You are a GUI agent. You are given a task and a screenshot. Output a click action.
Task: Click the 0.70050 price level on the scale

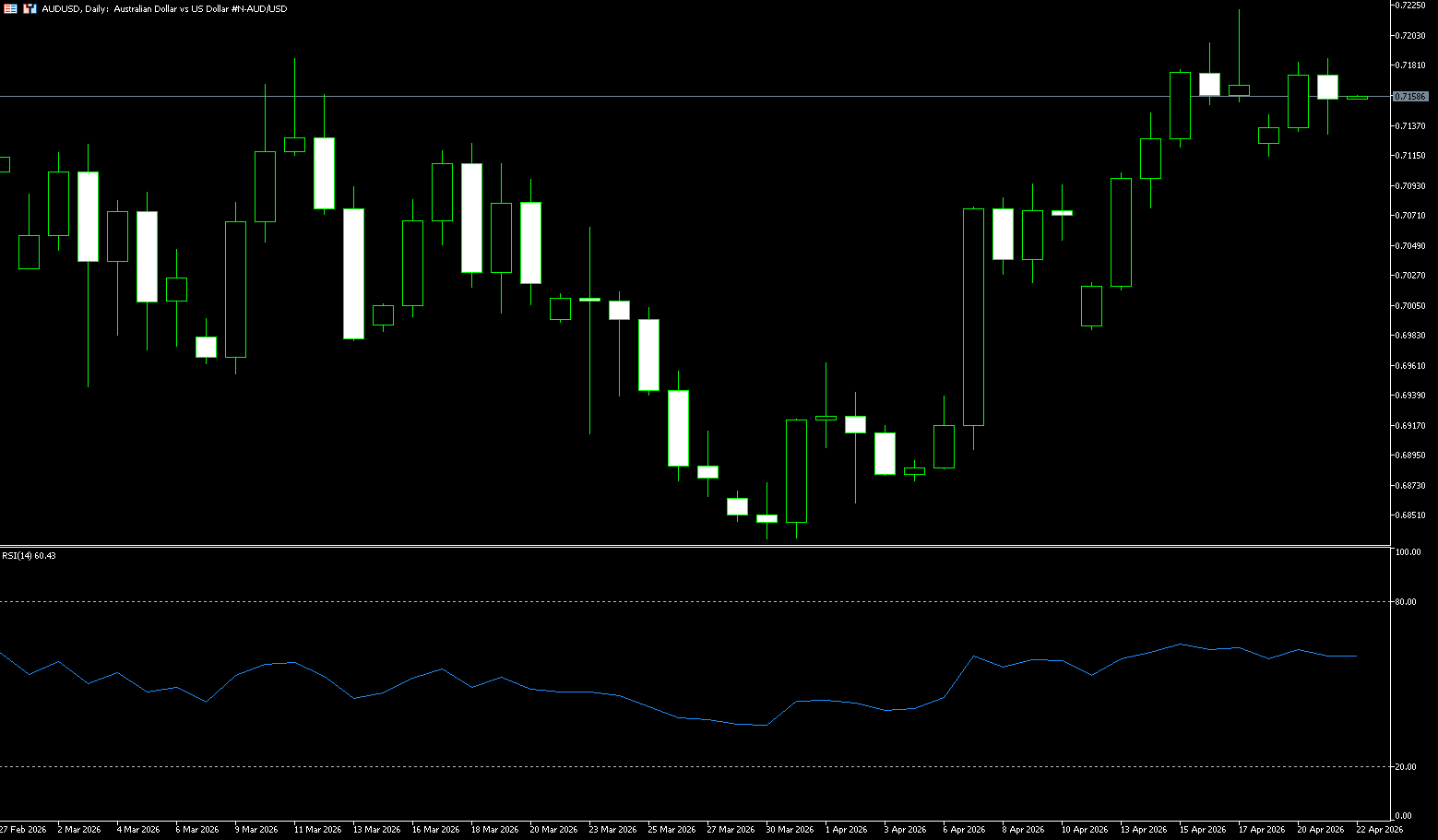[x=1410, y=305]
